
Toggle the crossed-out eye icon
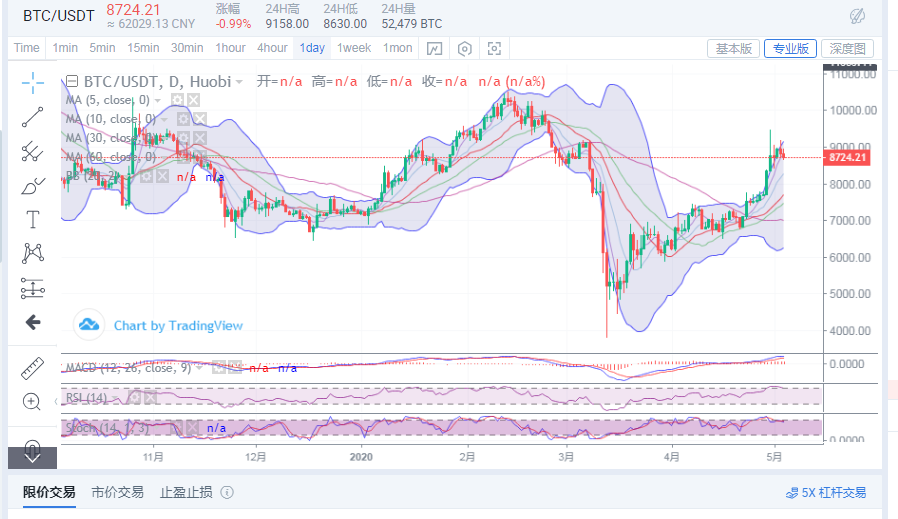(x=857, y=16)
